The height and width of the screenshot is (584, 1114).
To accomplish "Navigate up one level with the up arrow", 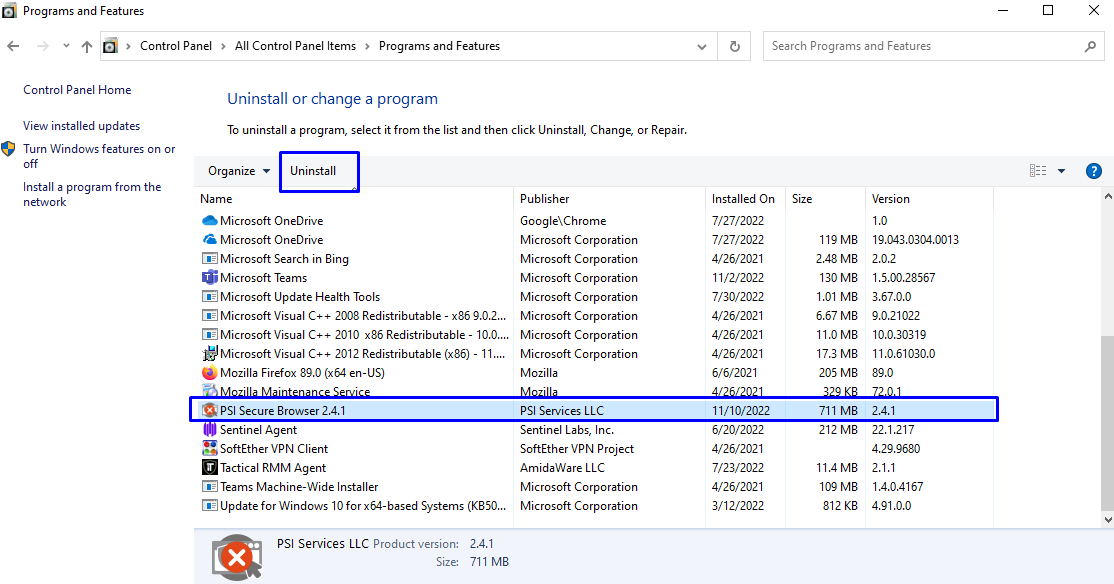I will tap(86, 45).
